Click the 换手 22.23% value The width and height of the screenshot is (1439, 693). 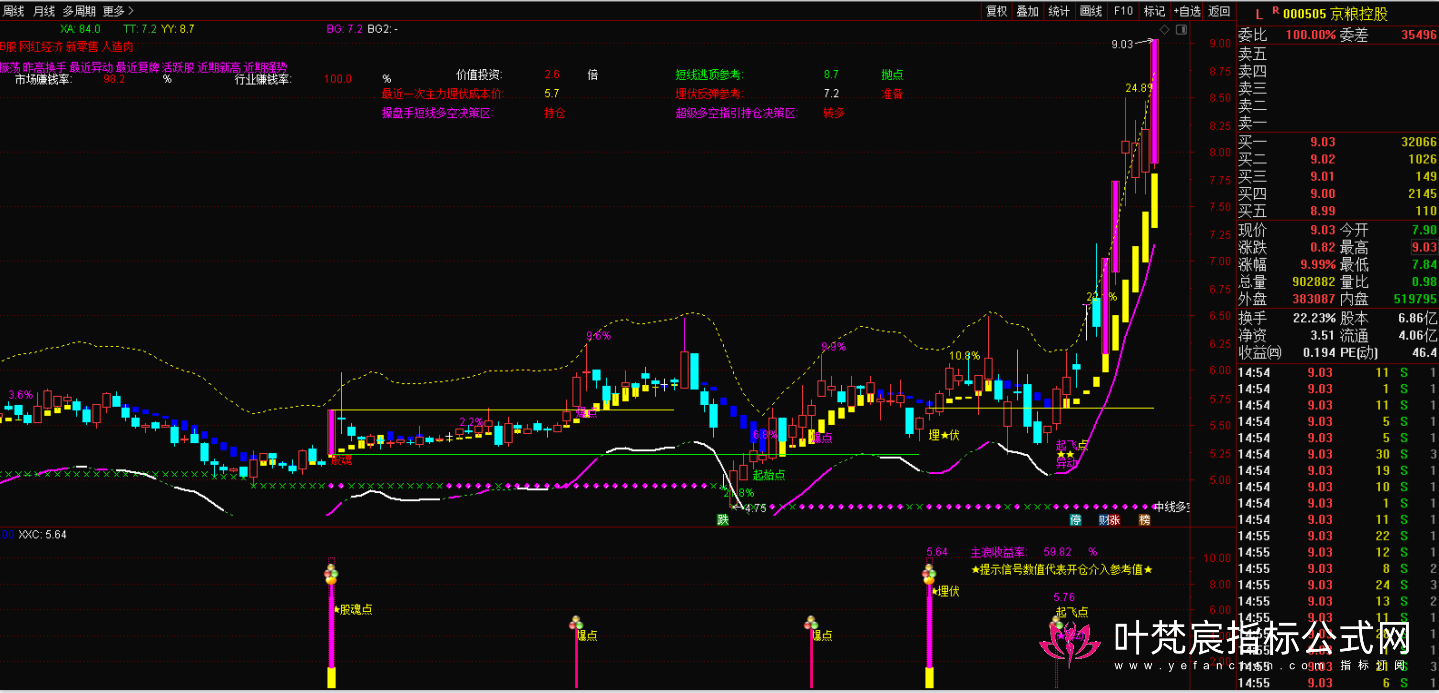(x=1314, y=317)
